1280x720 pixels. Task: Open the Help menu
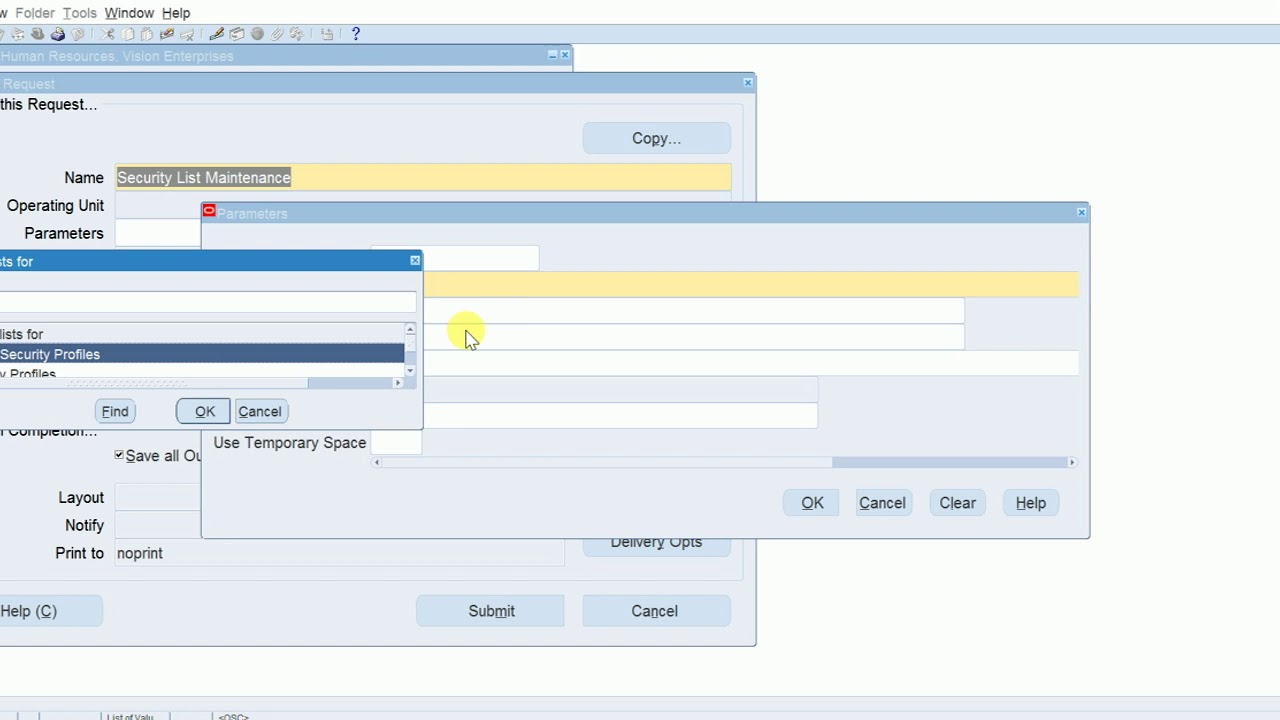(x=176, y=13)
